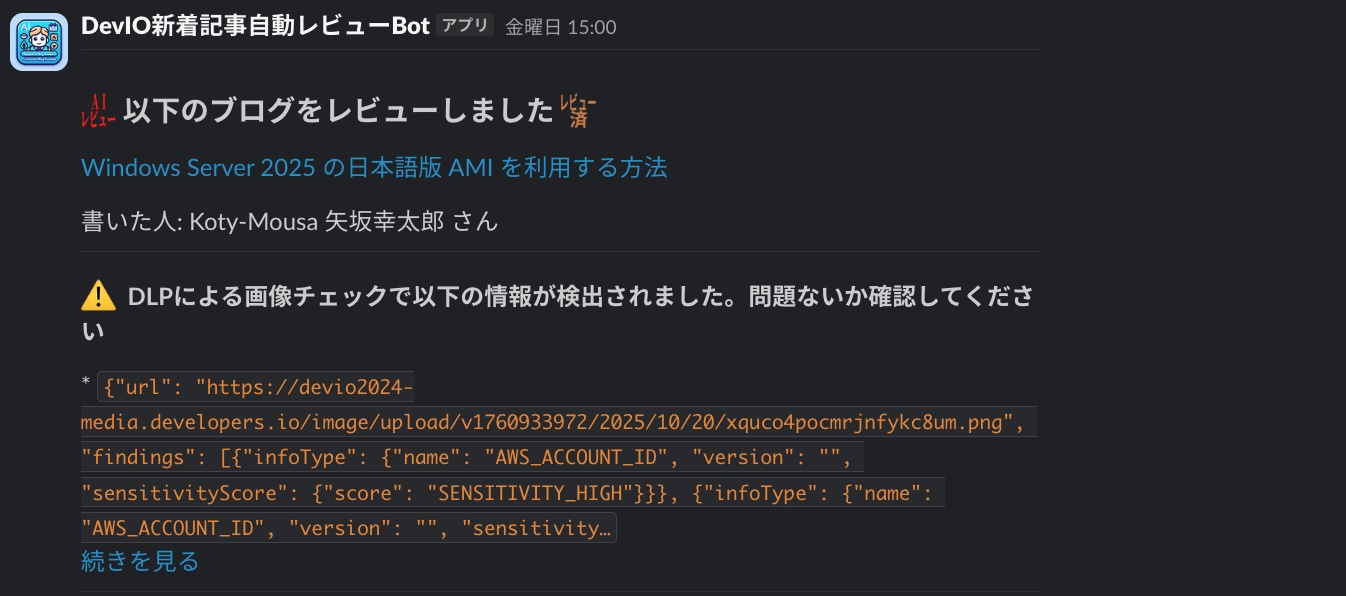
Task: Click the orange レビュー済 emoji
Action: (578, 110)
